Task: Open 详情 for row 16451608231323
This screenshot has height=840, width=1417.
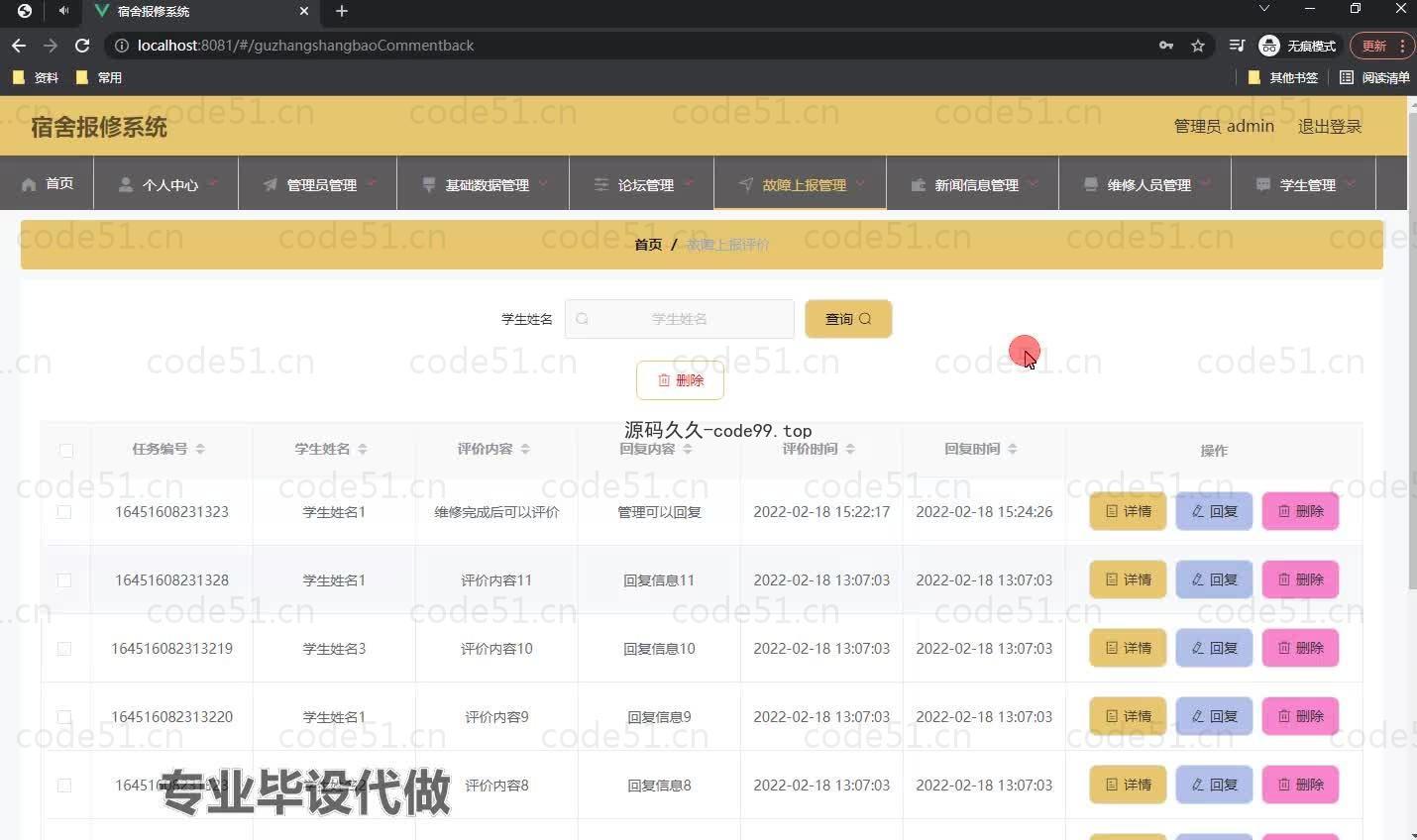Action: [x=1128, y=511]
